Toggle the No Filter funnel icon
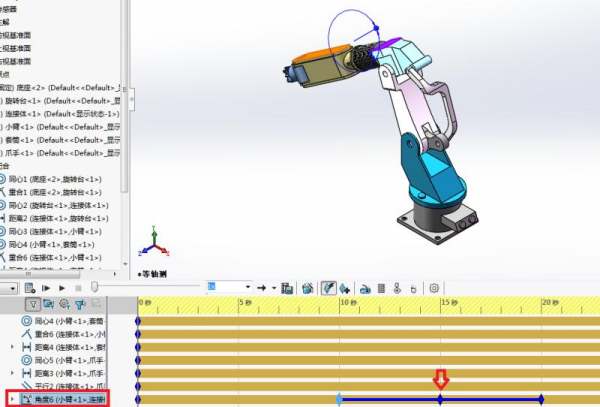The height and width of the screenshot is (407, 600). 33,303
